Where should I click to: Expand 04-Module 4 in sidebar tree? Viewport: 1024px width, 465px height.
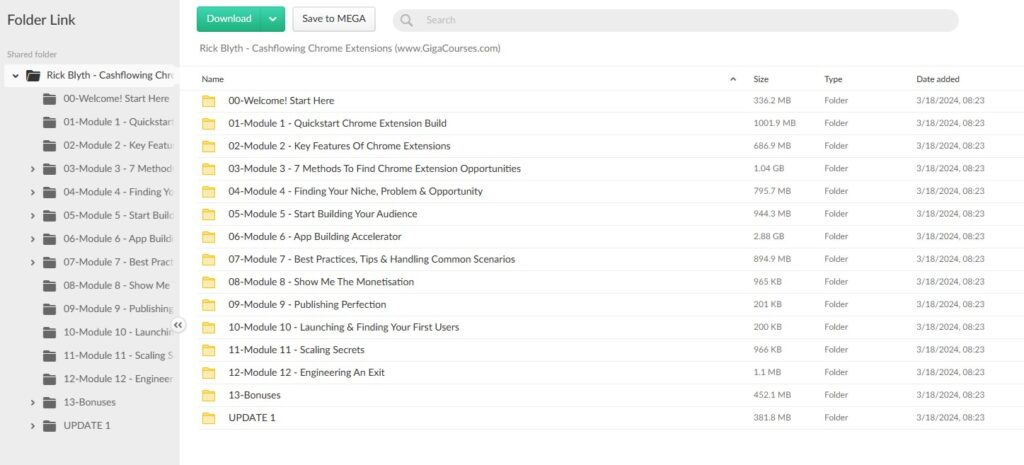click(33, 193)
